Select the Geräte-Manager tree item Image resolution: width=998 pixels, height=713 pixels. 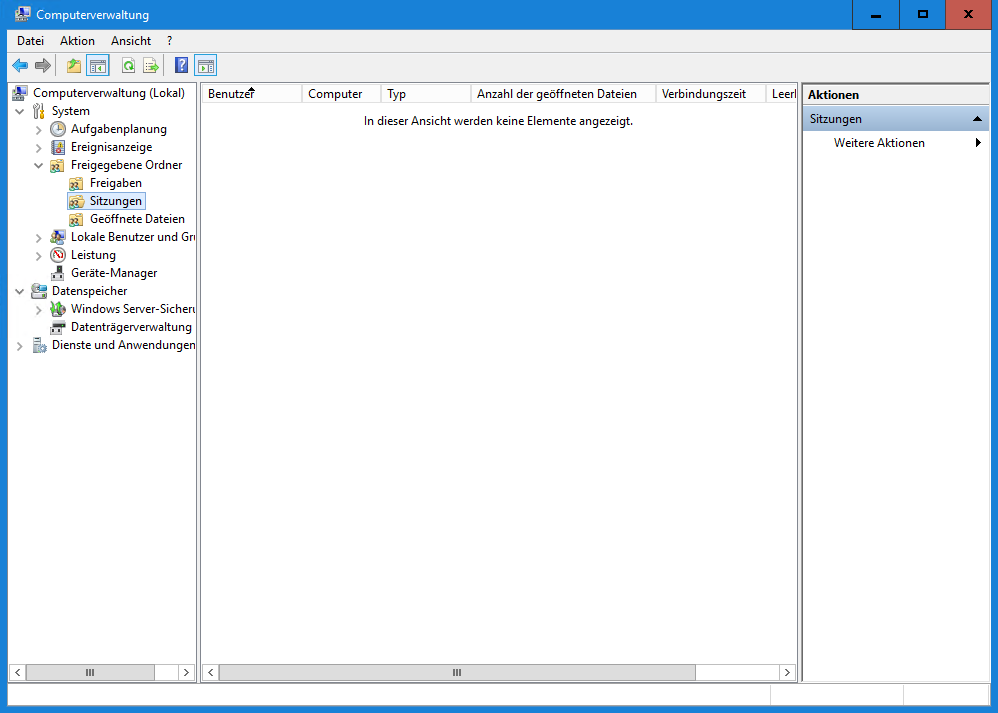(x=114, y=273)
